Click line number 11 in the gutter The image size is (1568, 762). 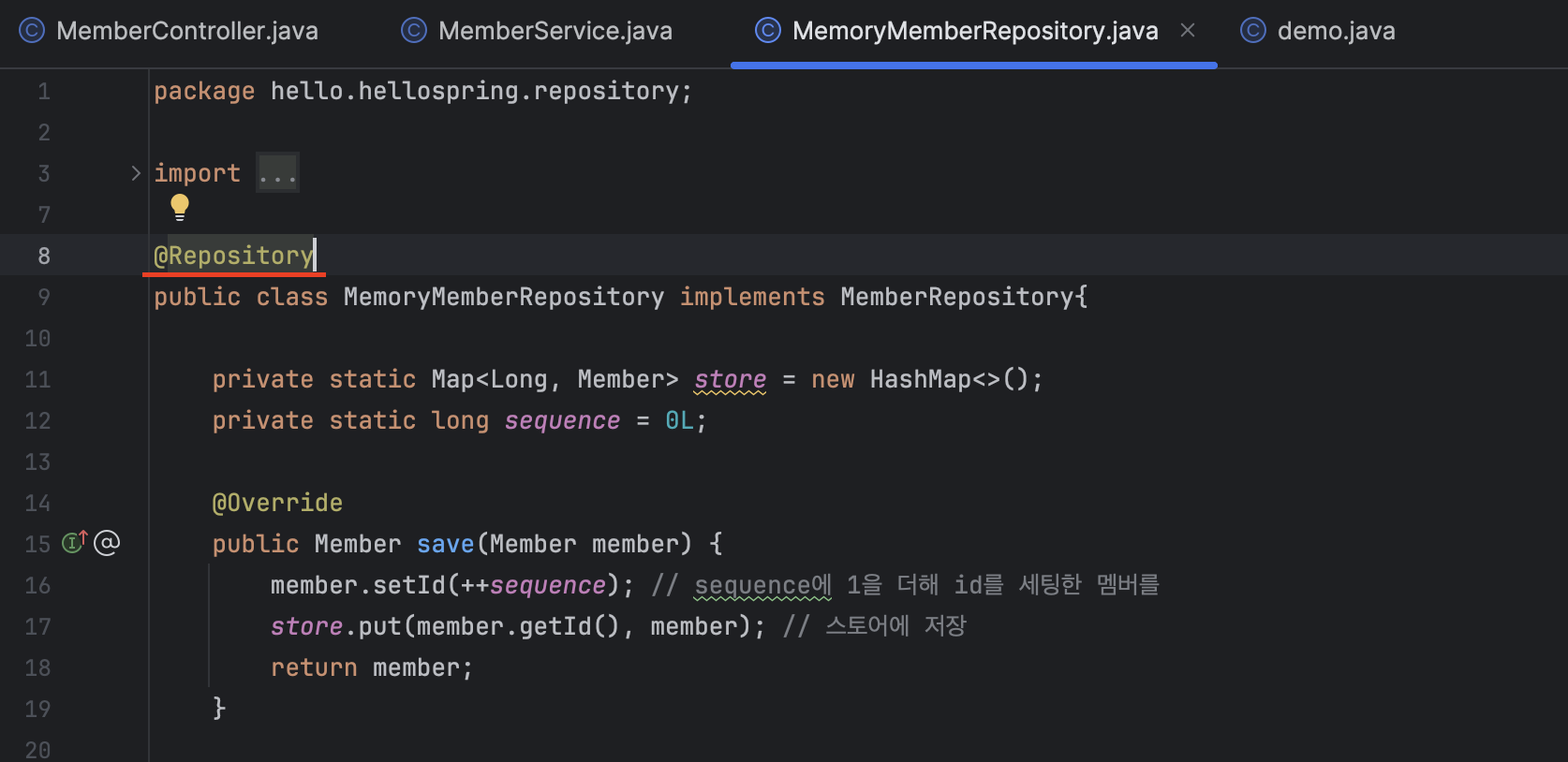tap(37, 379)
